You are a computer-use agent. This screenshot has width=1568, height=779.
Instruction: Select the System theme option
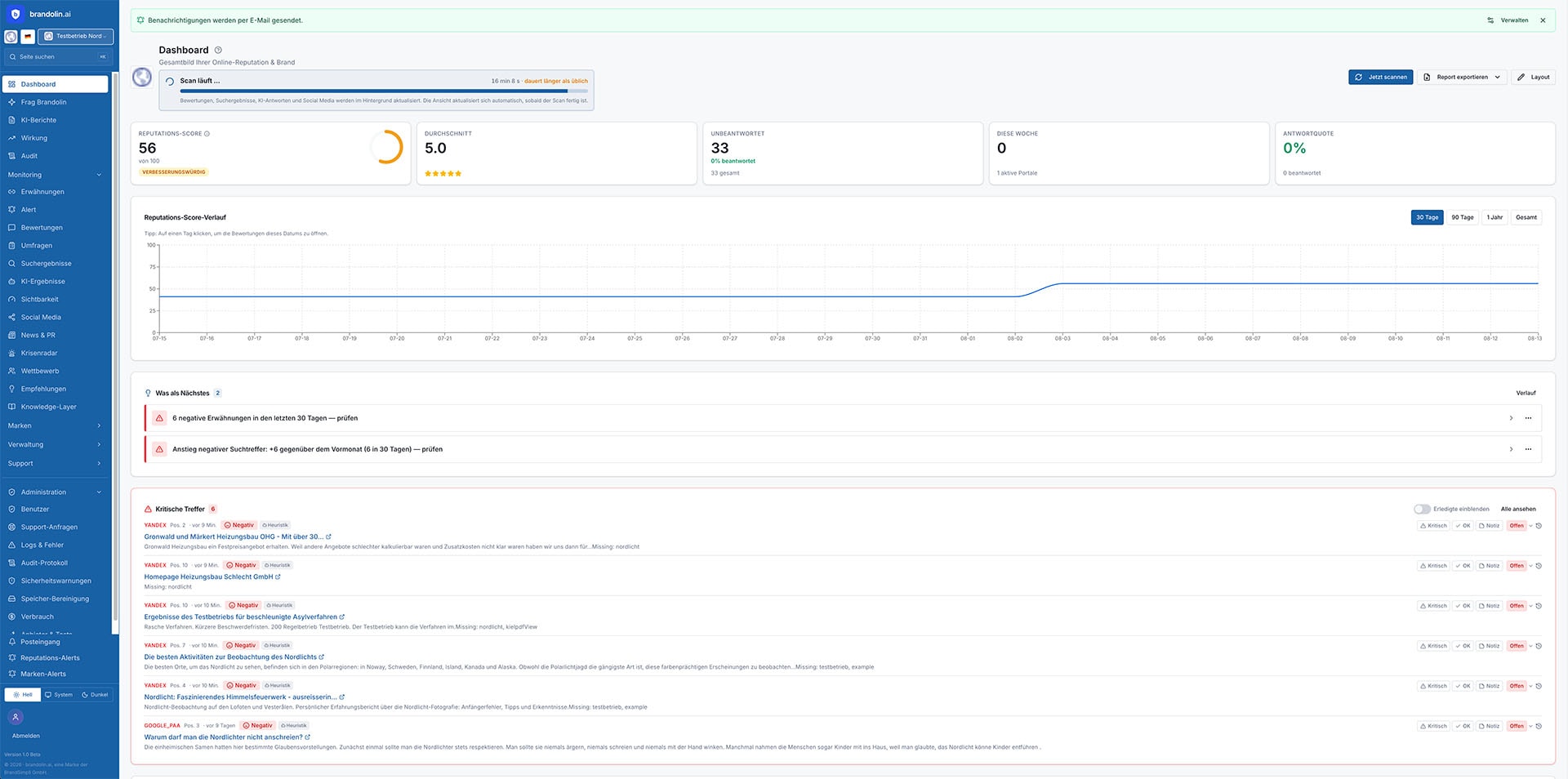click(58, 695)
